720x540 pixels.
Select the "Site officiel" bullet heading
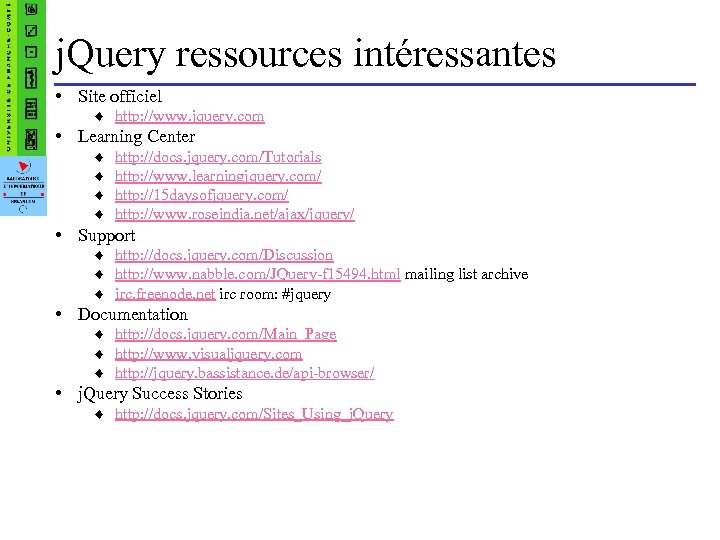click(119, 96)
